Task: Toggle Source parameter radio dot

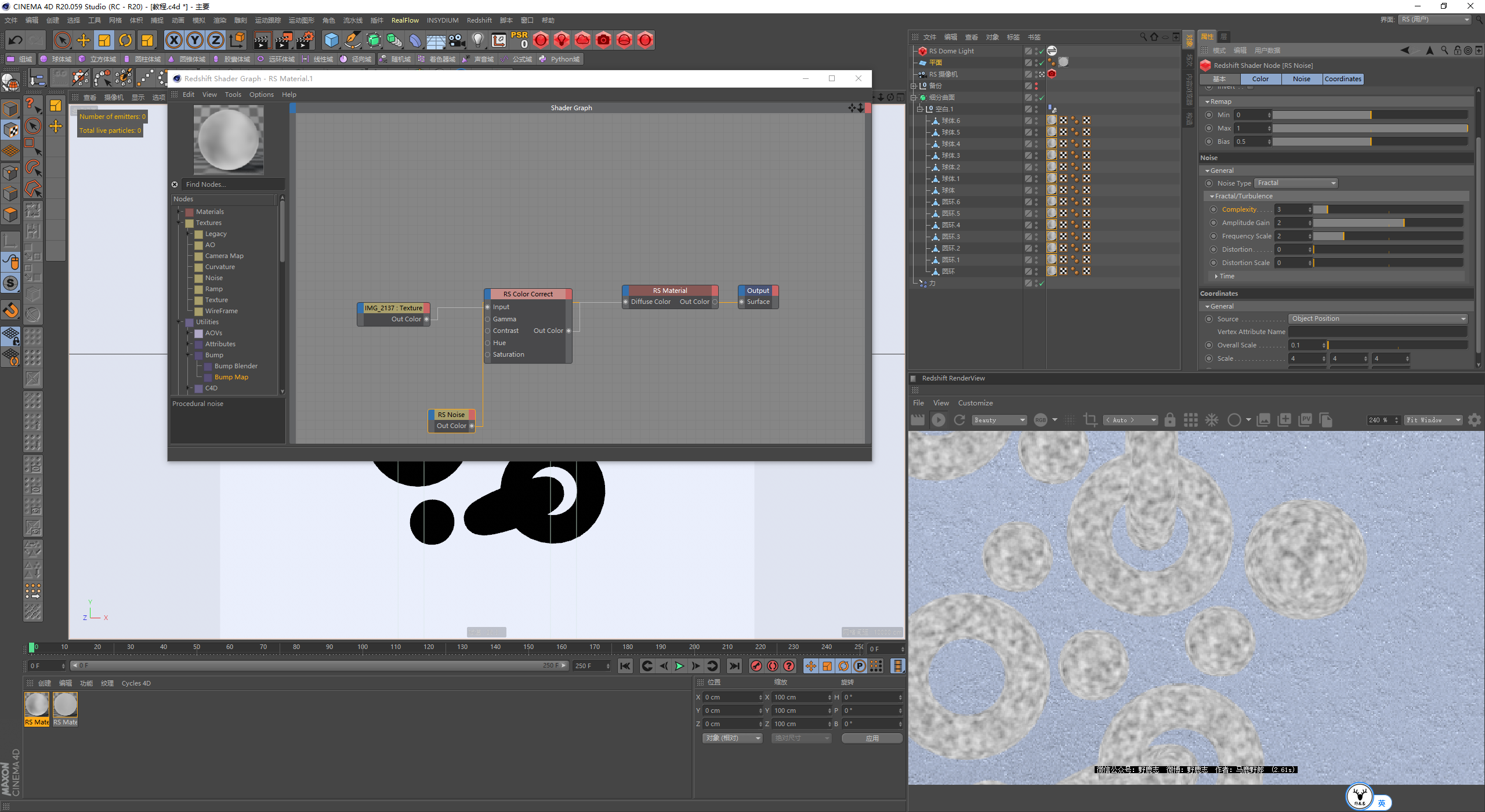Action: (1209, 319)
